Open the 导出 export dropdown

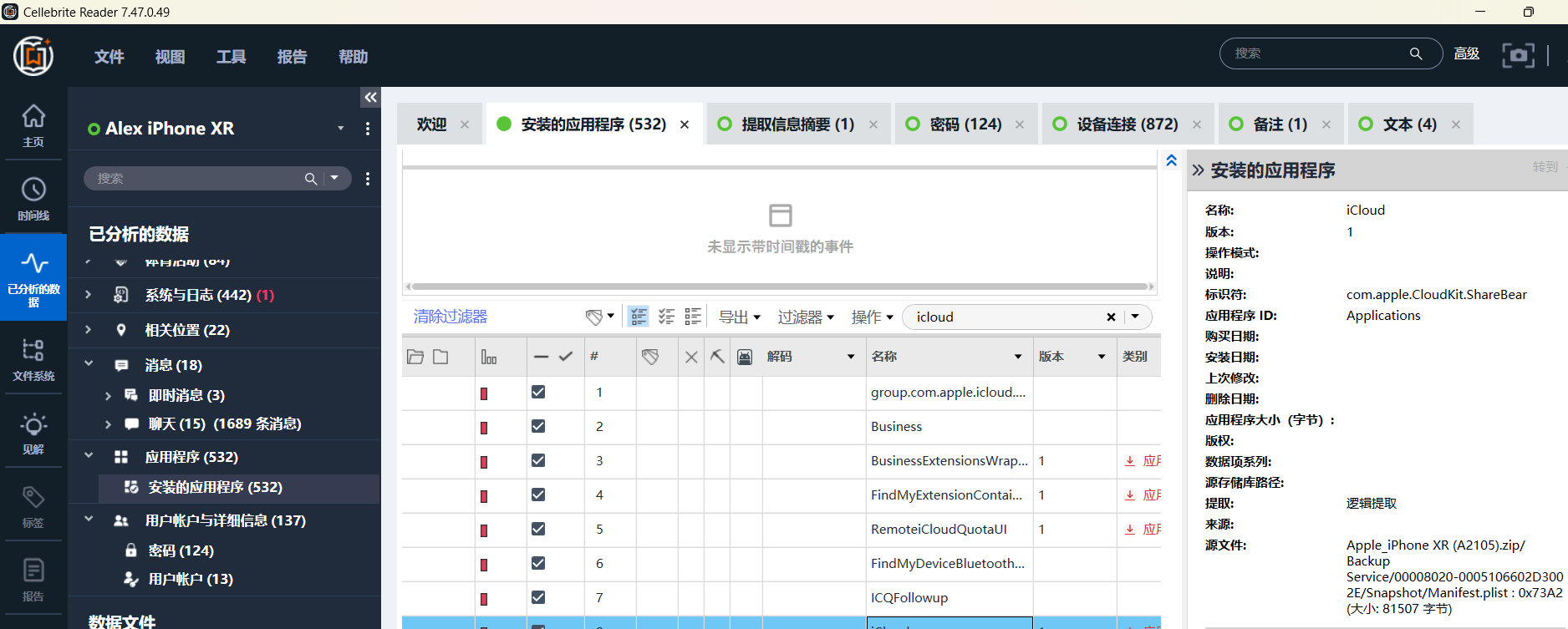[740, 317]
